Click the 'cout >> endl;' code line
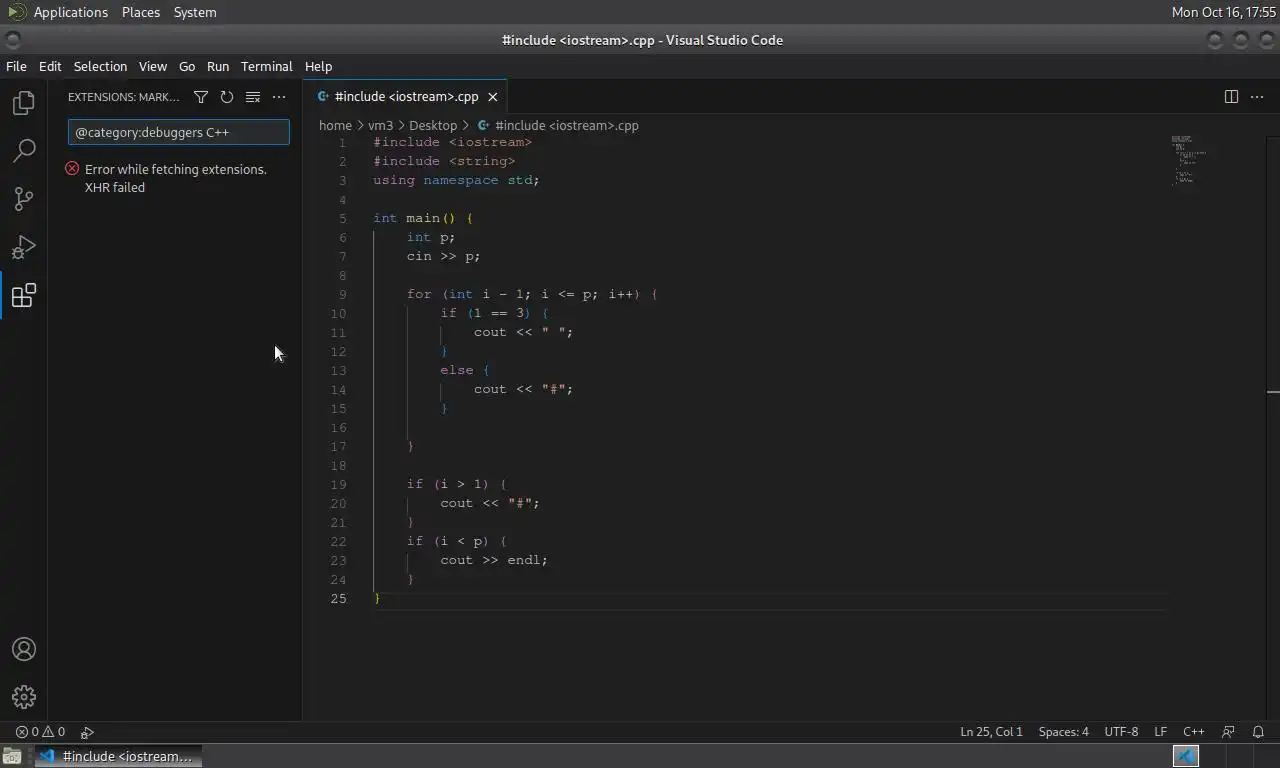 (494, 560)
